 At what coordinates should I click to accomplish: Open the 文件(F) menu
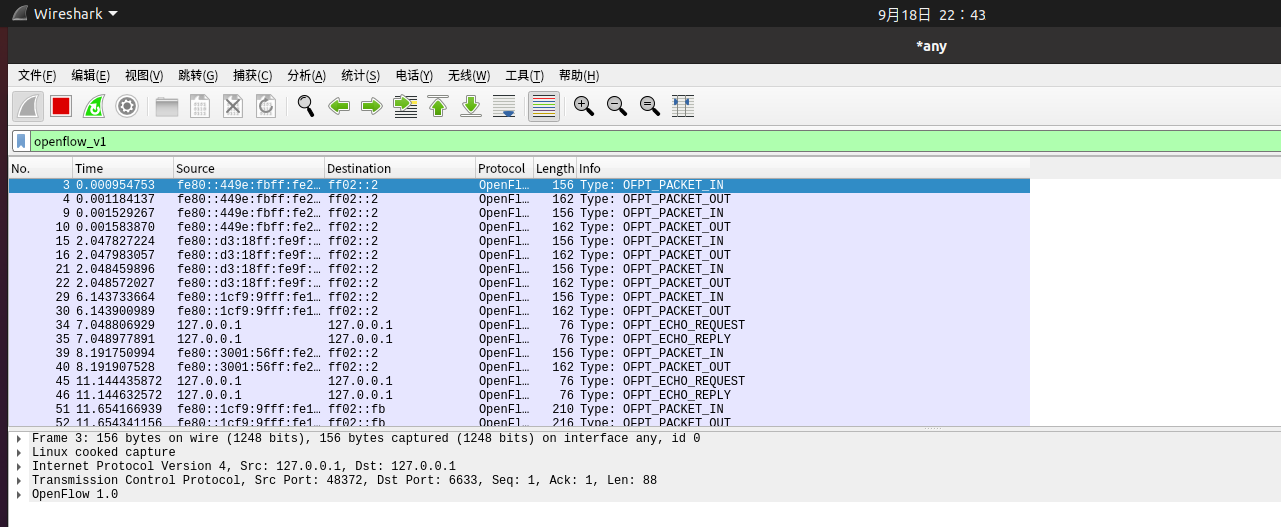coord(37,76)
